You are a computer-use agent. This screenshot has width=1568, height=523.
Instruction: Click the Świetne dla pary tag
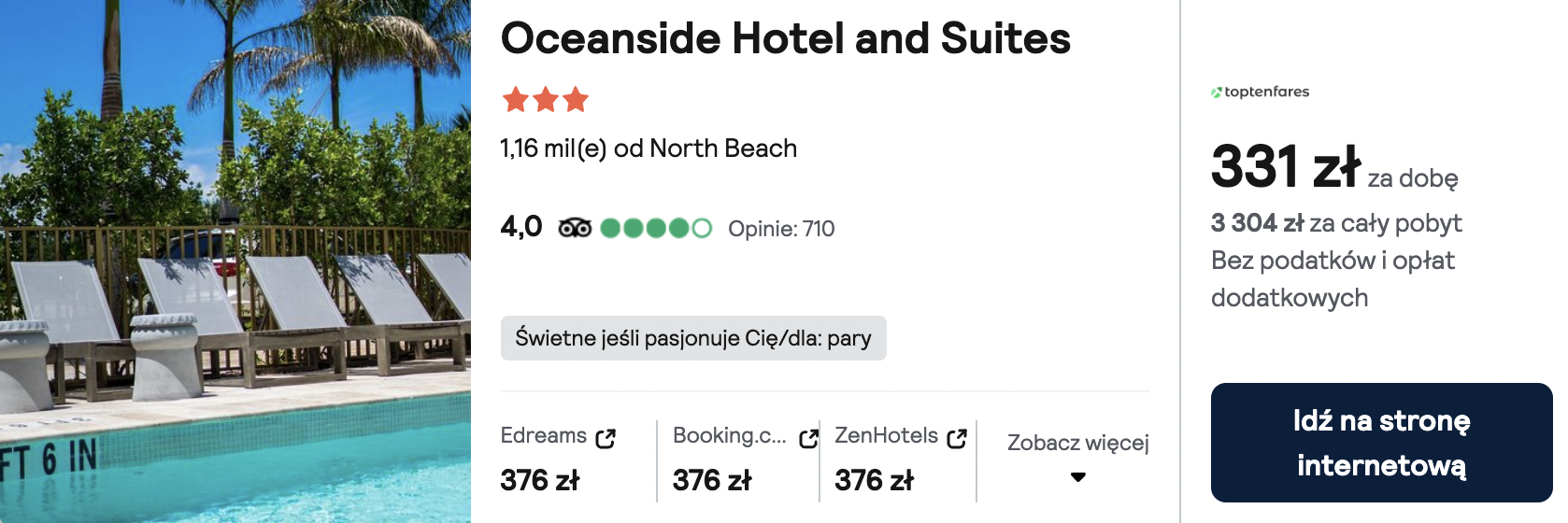[692, 338]
